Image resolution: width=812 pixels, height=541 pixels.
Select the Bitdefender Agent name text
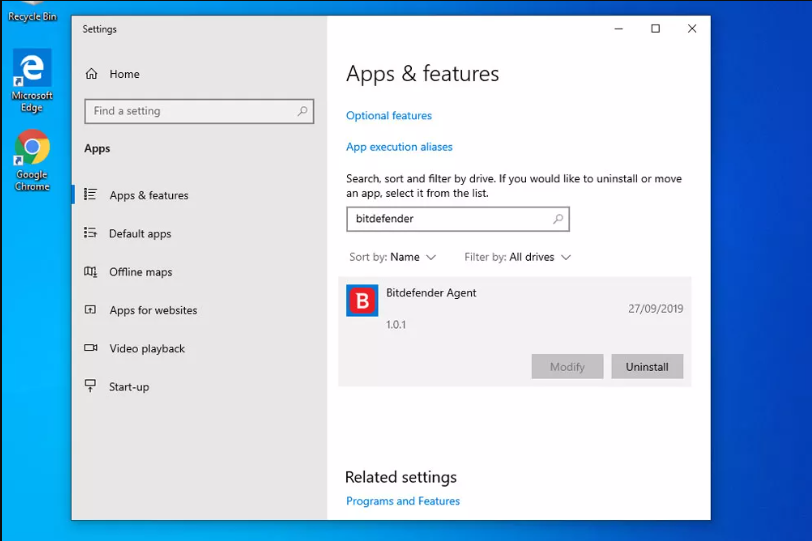[x=431, y=293]
